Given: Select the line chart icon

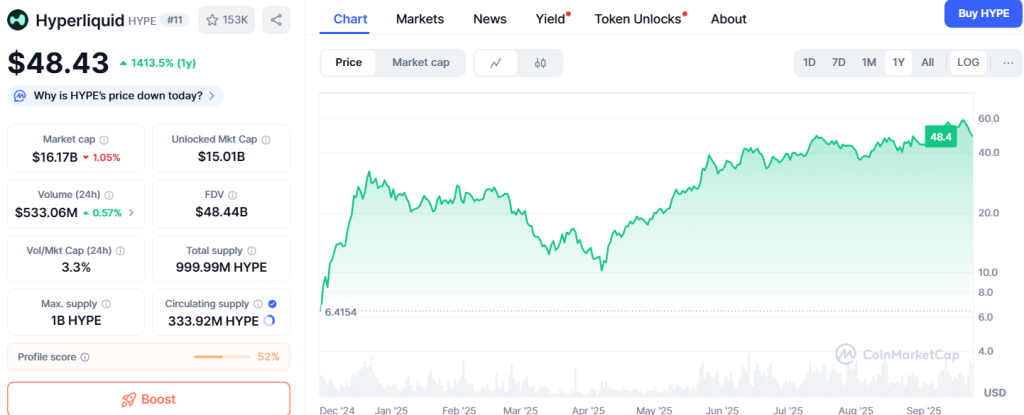Looking at the screenshot, I should coord(495,63).
